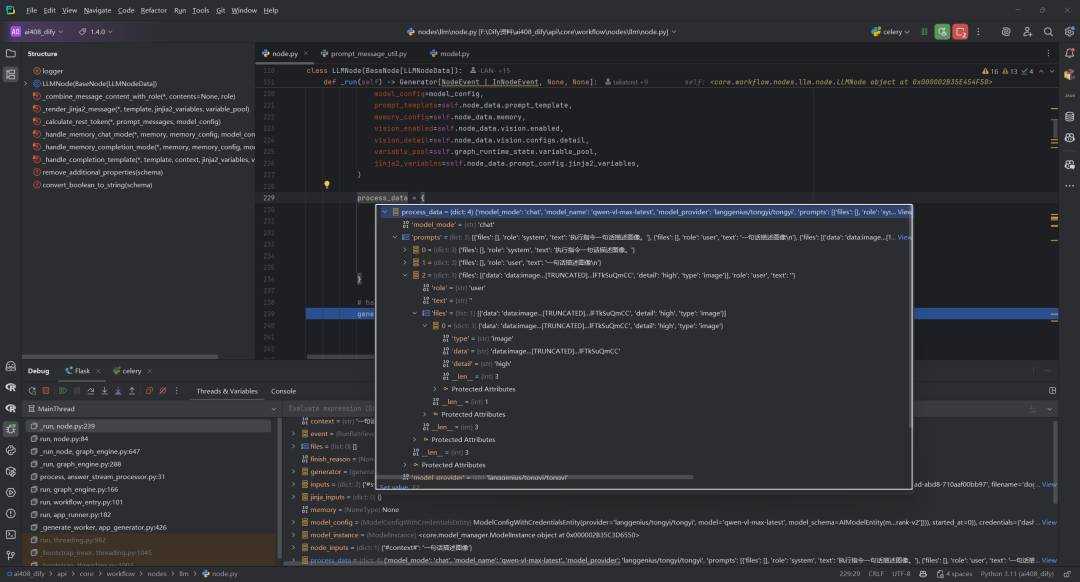Screen dimensions: 1080x582
Task: Open the MainThread thread selector dropdown
Action: tap(152, 408)
